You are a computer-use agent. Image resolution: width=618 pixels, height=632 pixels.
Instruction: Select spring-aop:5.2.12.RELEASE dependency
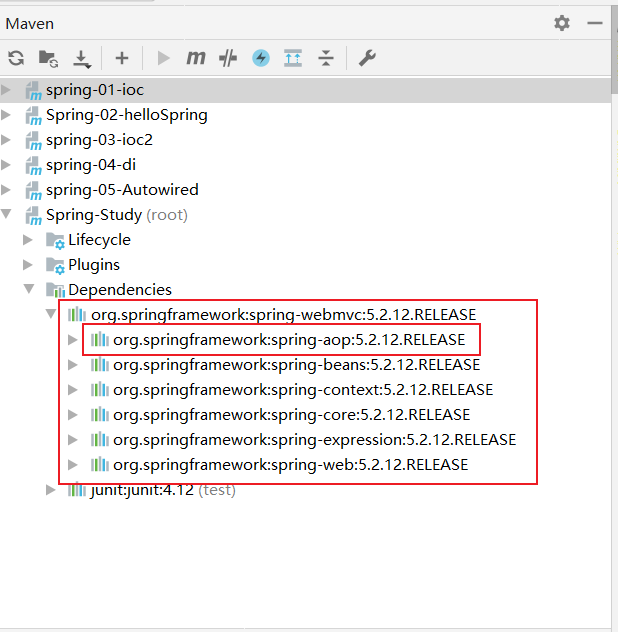click(288, 340)
